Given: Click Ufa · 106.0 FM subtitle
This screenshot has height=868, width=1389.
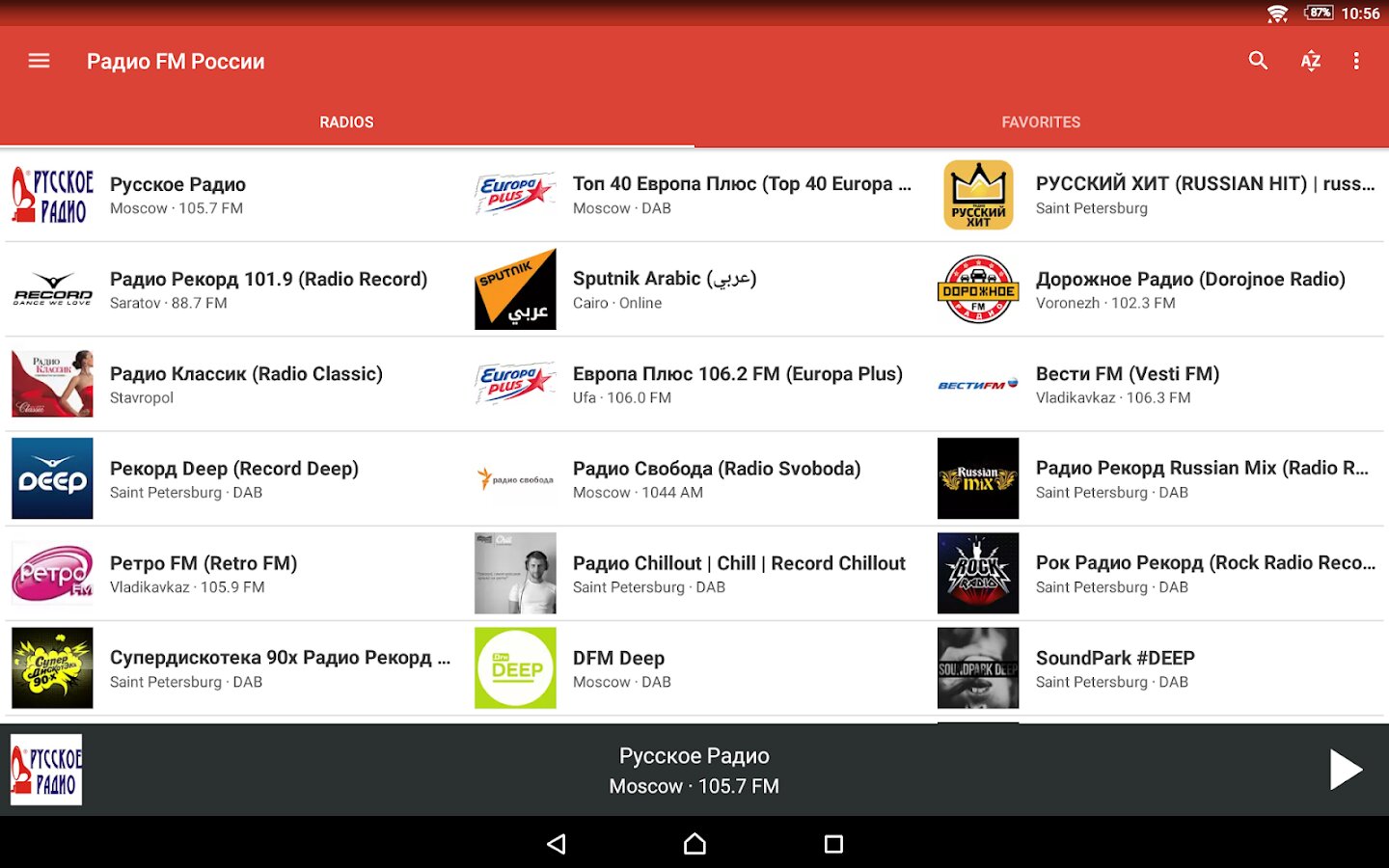Looking at the screenshot, I should tap(622, 397).
